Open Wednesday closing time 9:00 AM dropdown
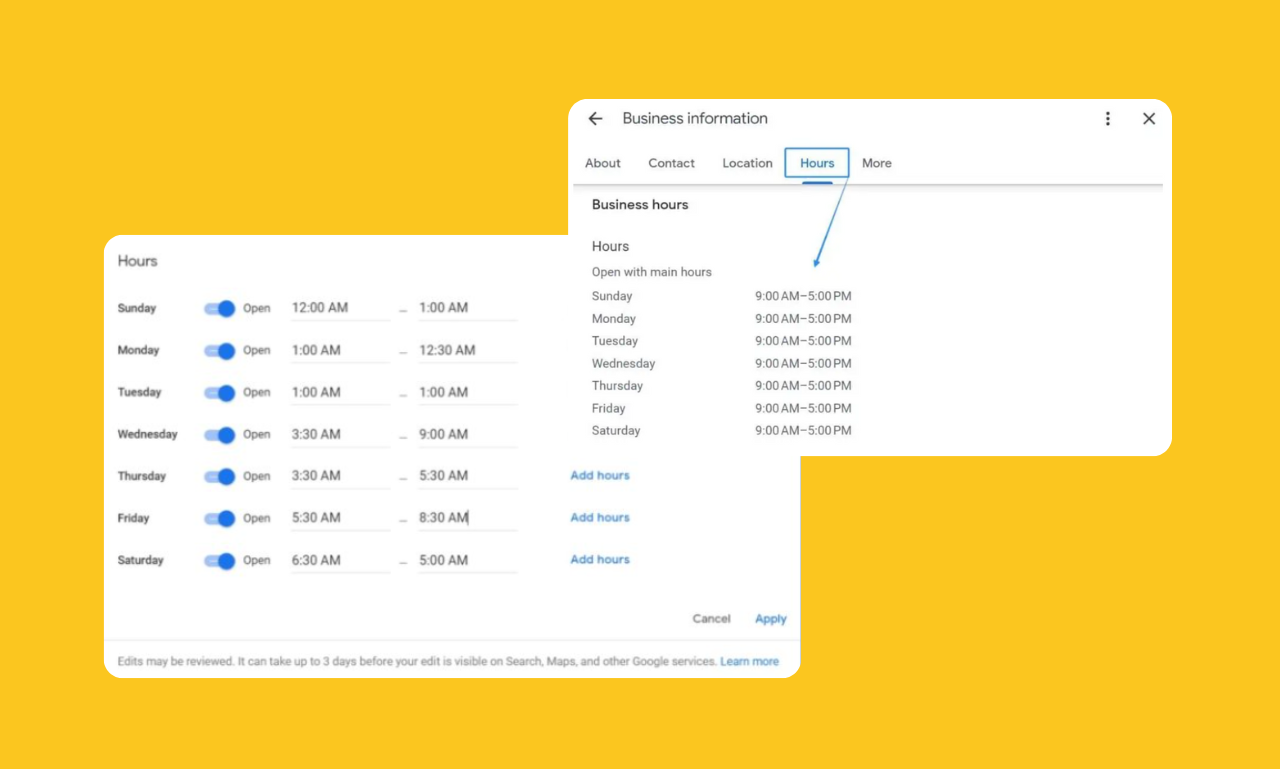The width and height of the screenshot is (1280, 769). point(466,434)
